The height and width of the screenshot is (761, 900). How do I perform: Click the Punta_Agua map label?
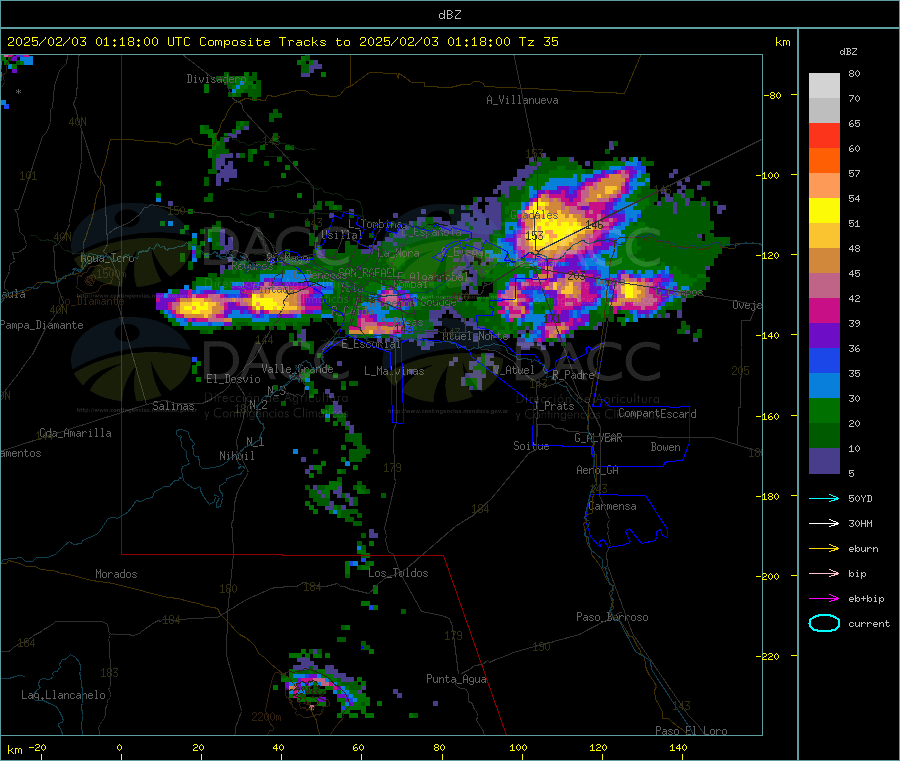pyautogui.click(x=456, y=679)
